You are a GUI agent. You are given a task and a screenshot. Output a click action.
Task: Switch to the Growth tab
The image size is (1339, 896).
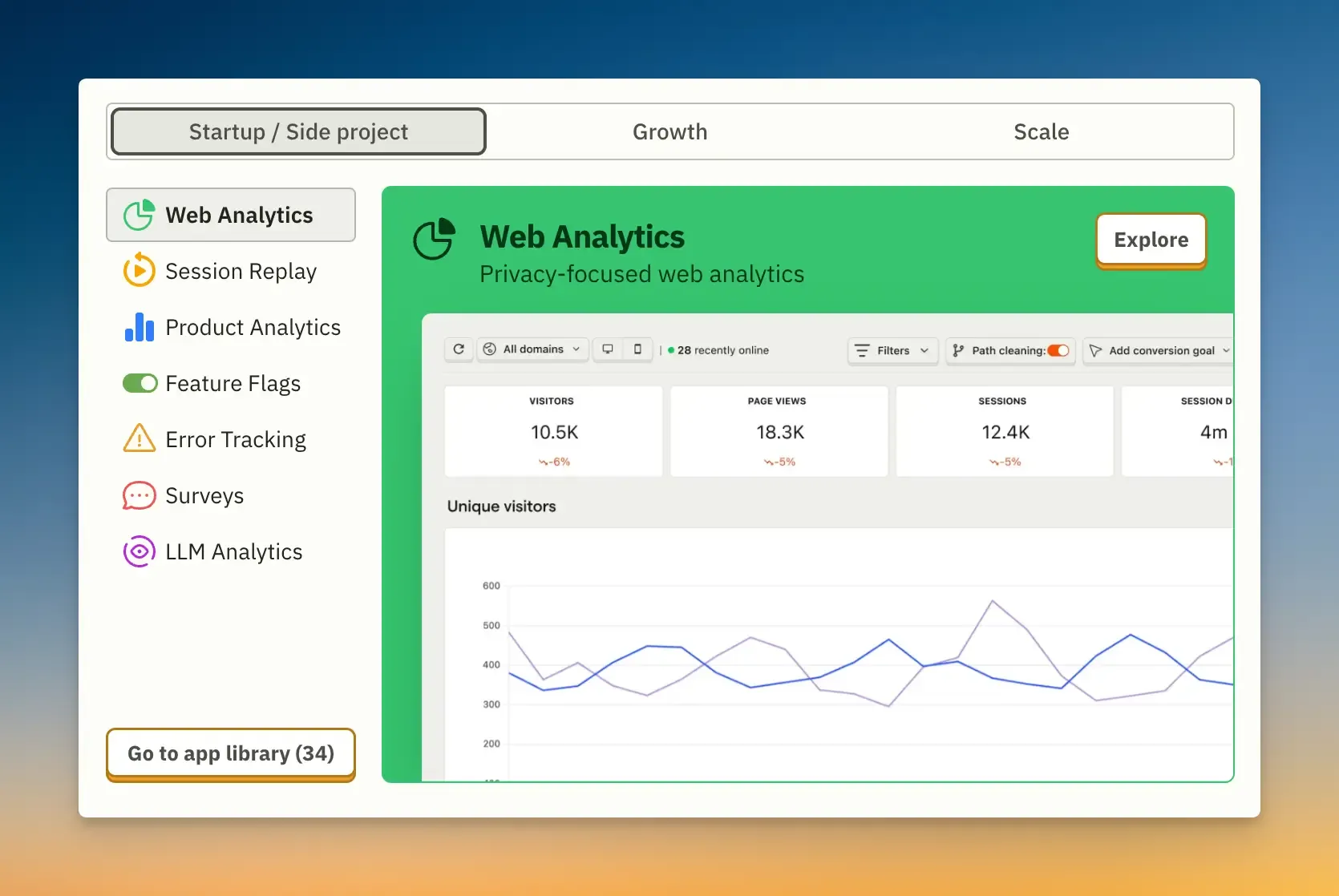coord(669,131)
